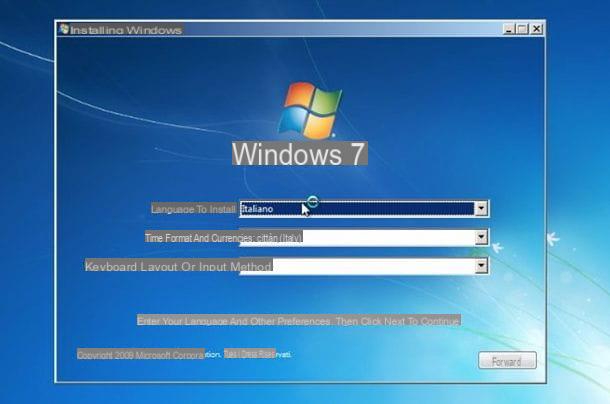
Task: Close the Installing Windows window
Action: (x=537, y=29)
